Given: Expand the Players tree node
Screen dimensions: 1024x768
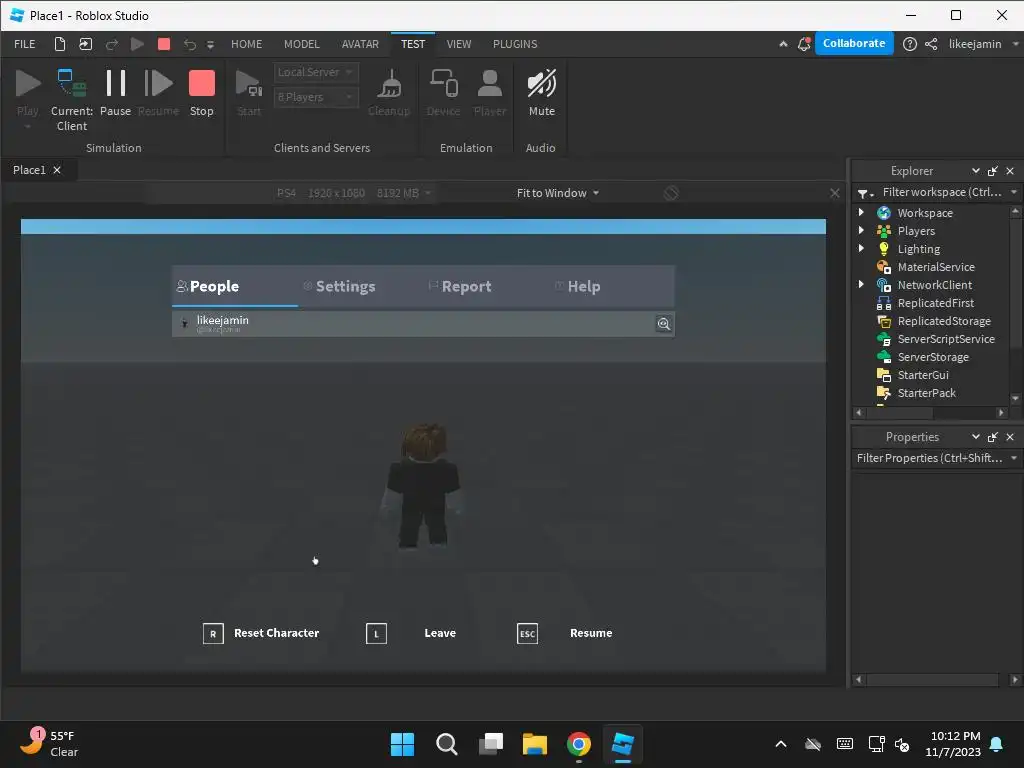Looking at the screenshot, I should pos(861,230).
